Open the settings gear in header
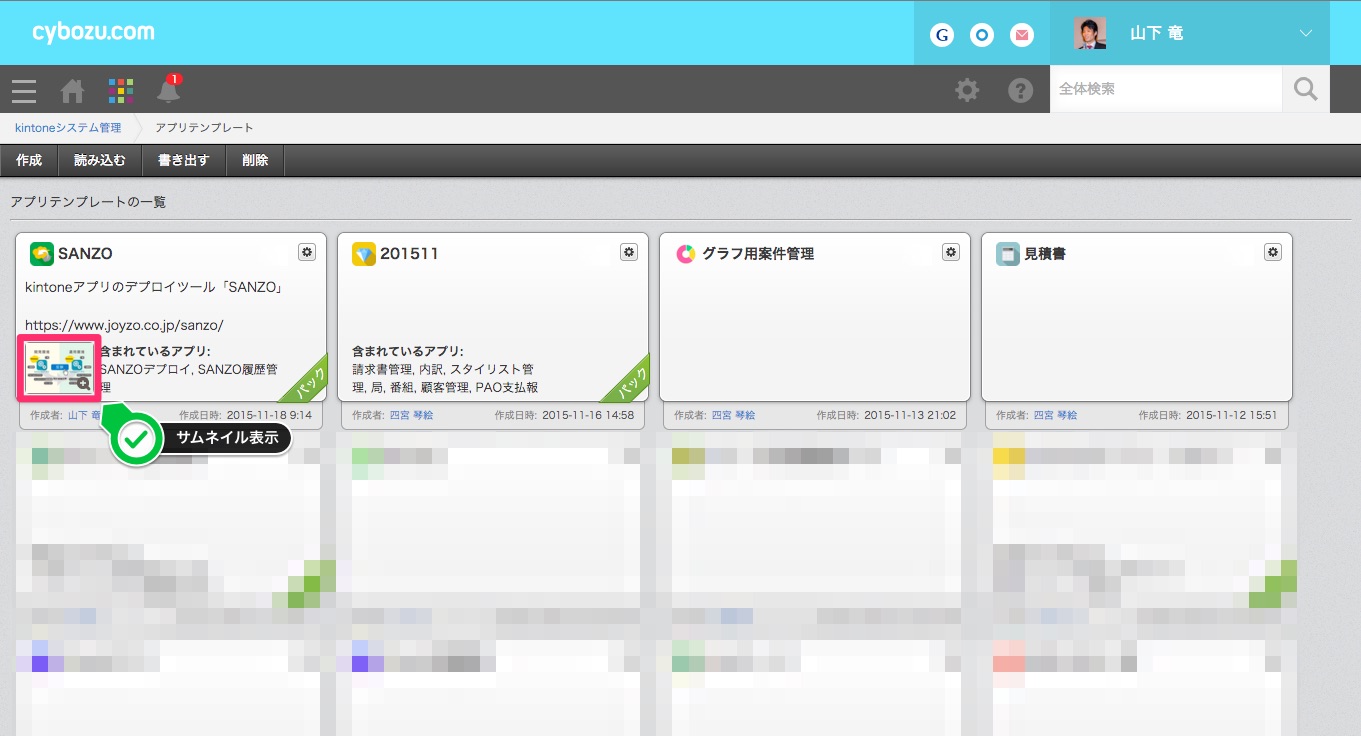This screenshot has height=736, width=1361. [x=967, y=91]
